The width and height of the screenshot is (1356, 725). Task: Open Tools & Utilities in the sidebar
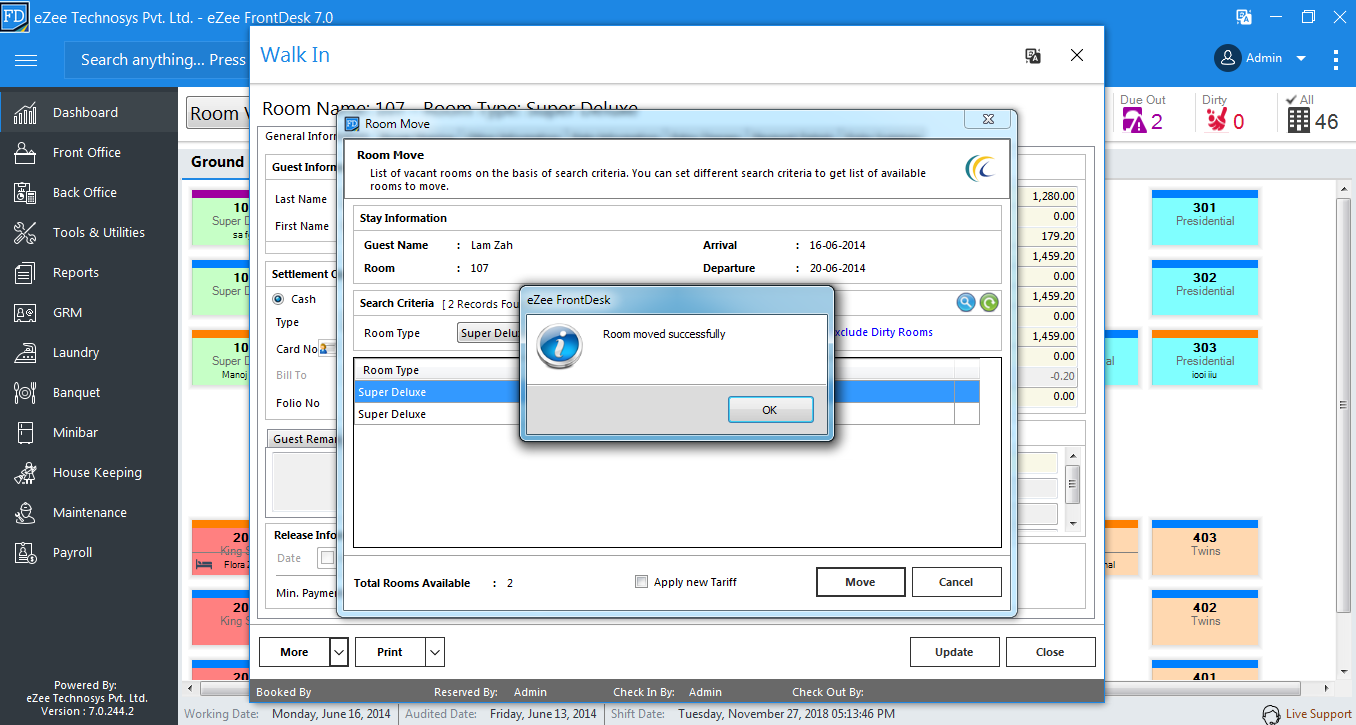pos(89,232)
